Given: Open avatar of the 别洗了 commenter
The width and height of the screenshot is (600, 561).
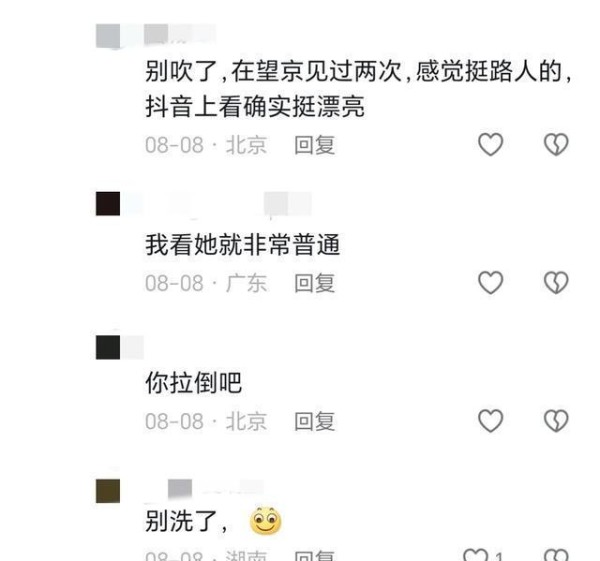Looking at the screenshot, I should (x=108, y=491).
